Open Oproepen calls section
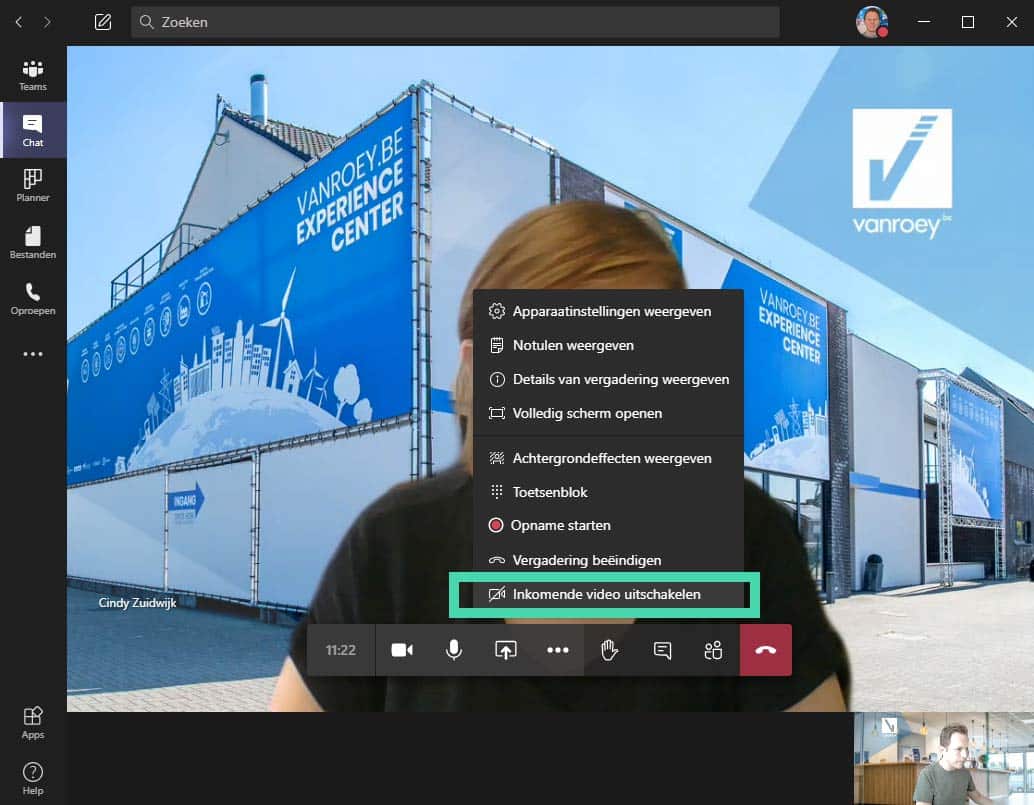 point(33,298)
